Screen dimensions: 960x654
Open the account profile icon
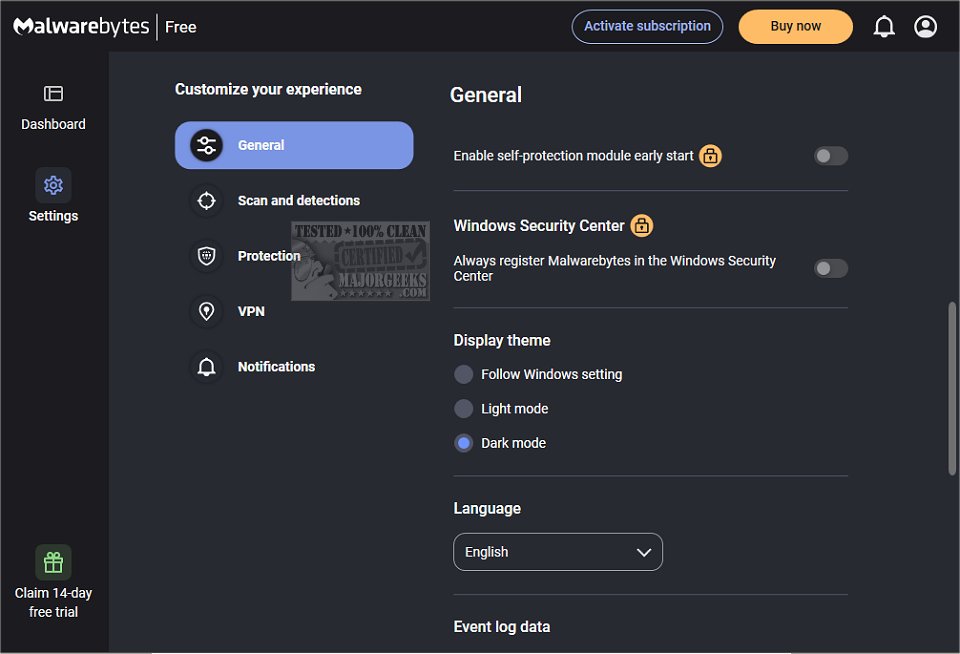click(x=926, y=27)
